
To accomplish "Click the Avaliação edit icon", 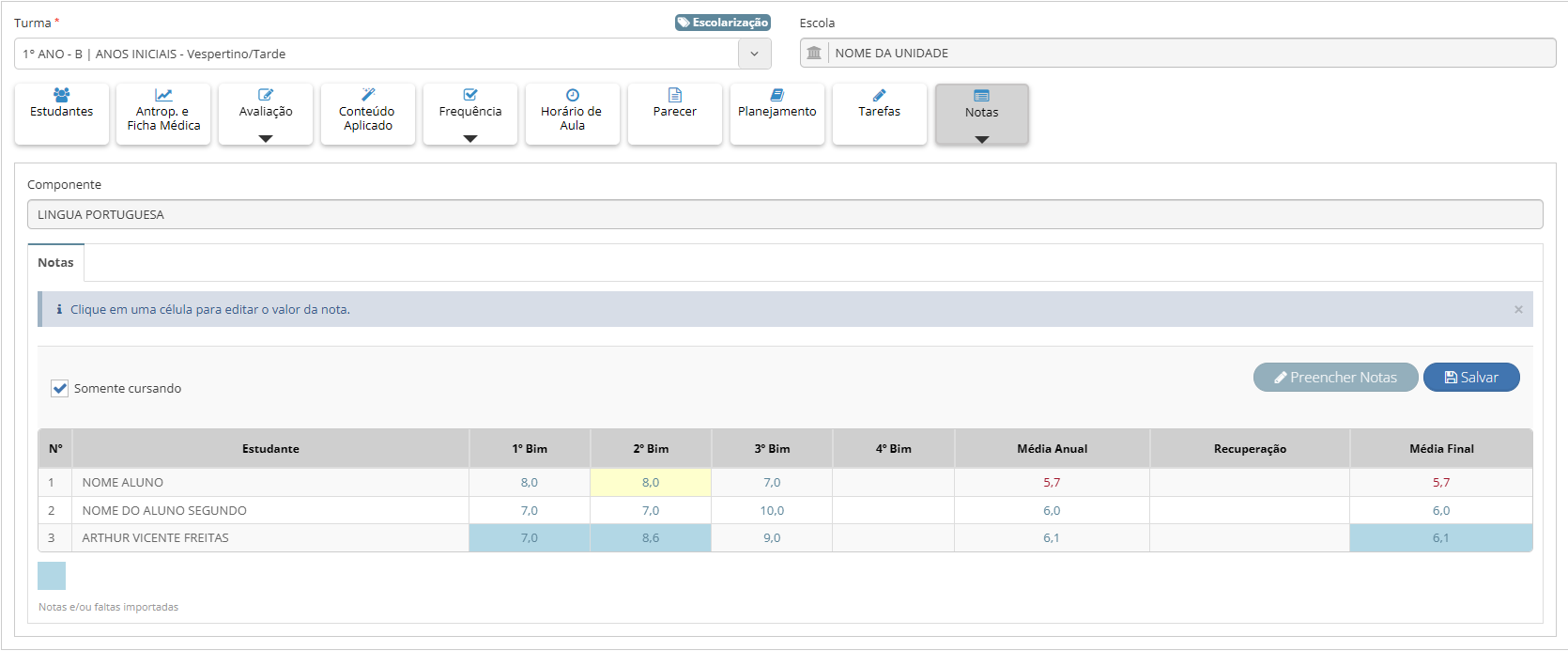I will [x=266, y=95].
